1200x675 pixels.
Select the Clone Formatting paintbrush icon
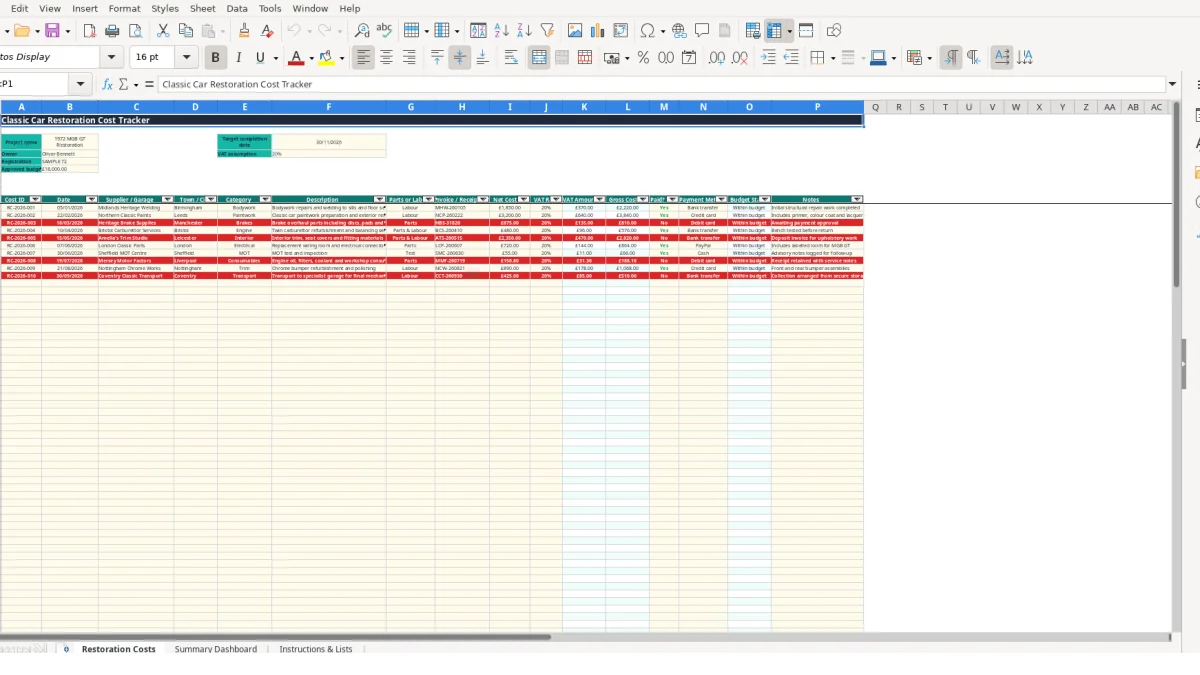244,31
